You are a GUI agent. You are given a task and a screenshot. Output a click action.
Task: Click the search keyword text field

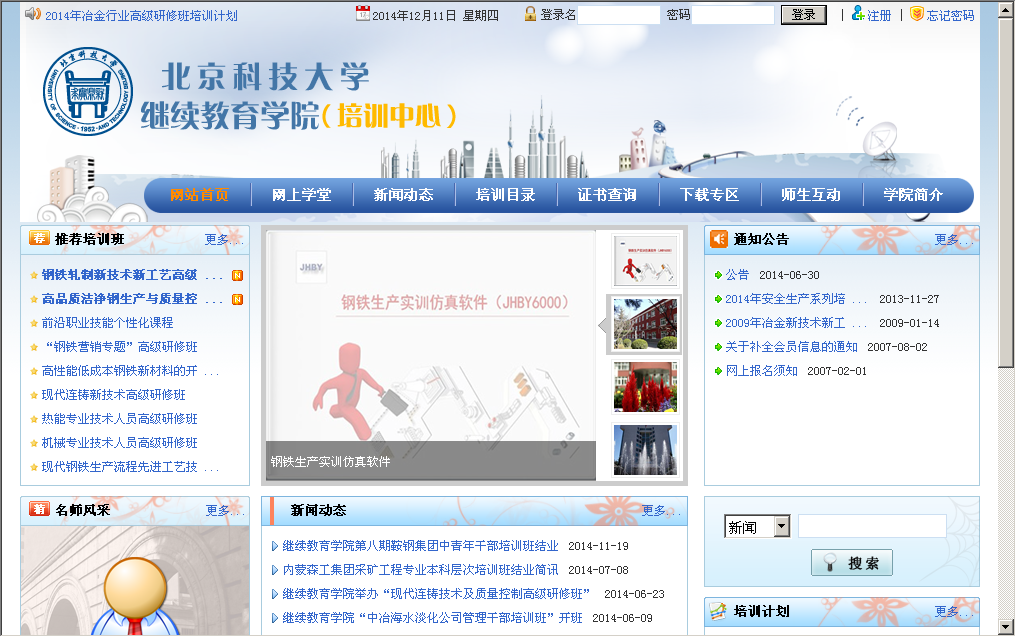pos(872,526)
